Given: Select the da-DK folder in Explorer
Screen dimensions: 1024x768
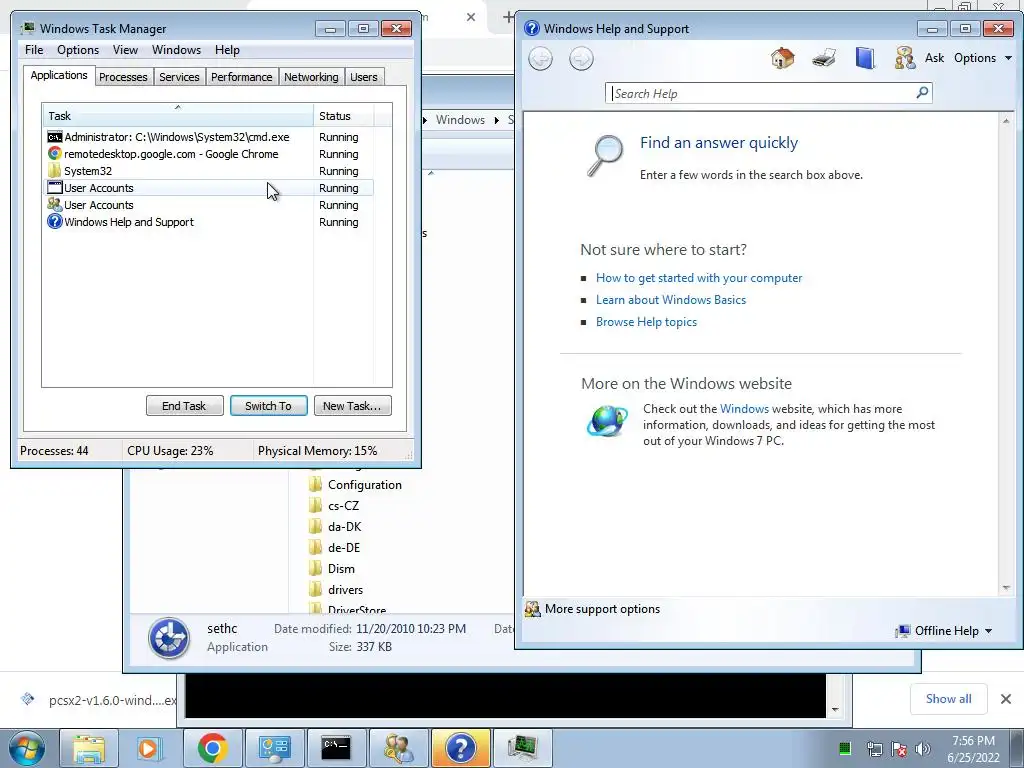Looking at the screenshot, I should click(x=335, y=526).
